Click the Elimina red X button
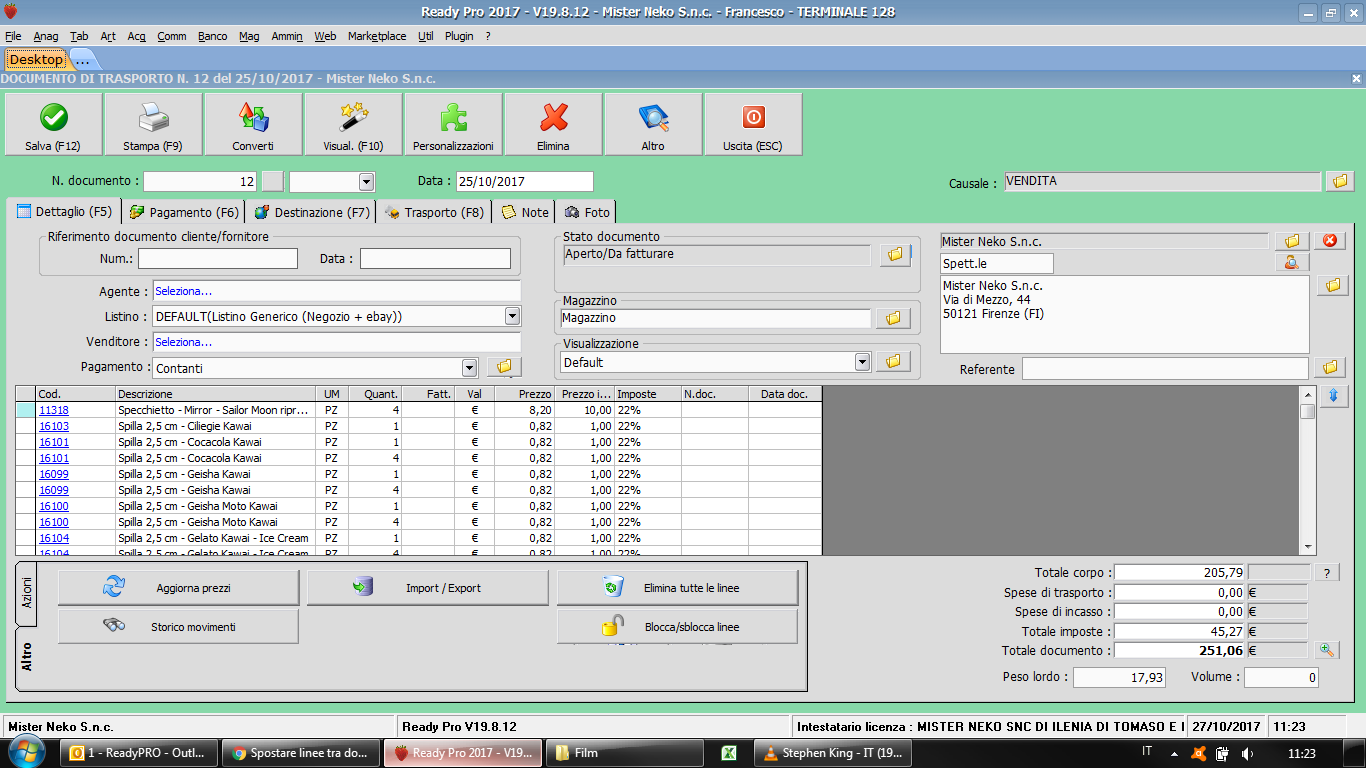Viewport: 1366px width, 768px height. [x=553, y=124]
